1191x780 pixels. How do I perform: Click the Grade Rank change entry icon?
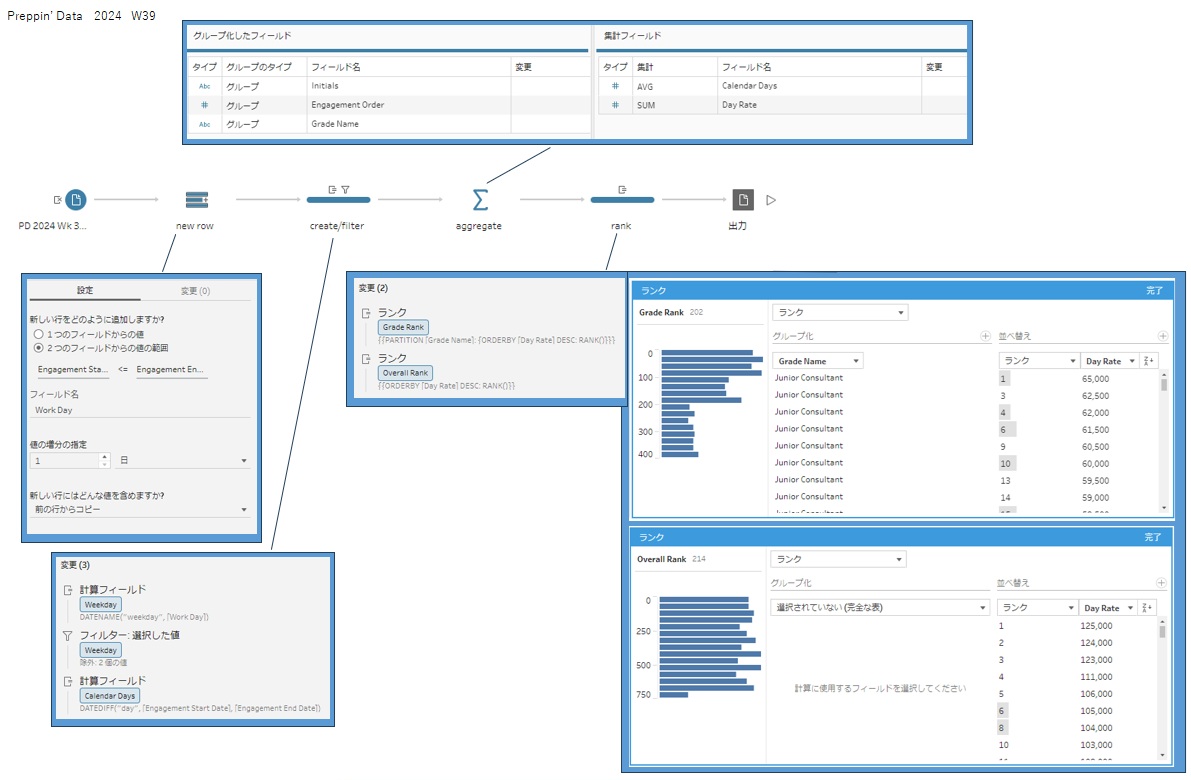click(x=365, y=312)
